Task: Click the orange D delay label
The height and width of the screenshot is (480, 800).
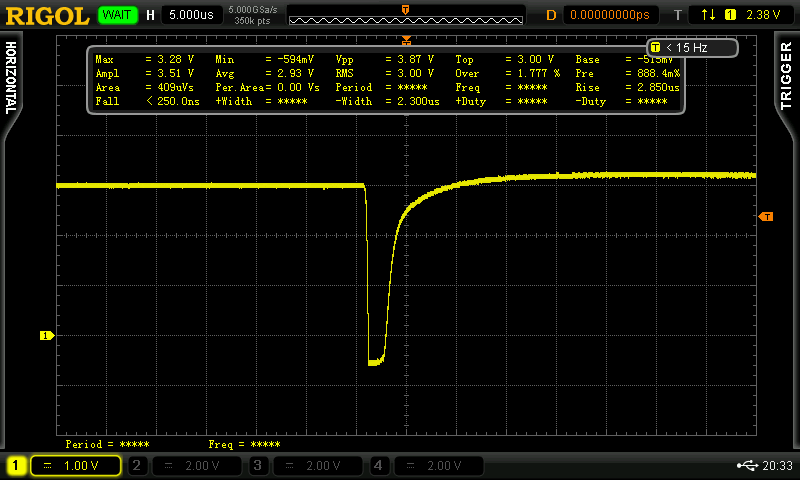Action: [551, 15]
